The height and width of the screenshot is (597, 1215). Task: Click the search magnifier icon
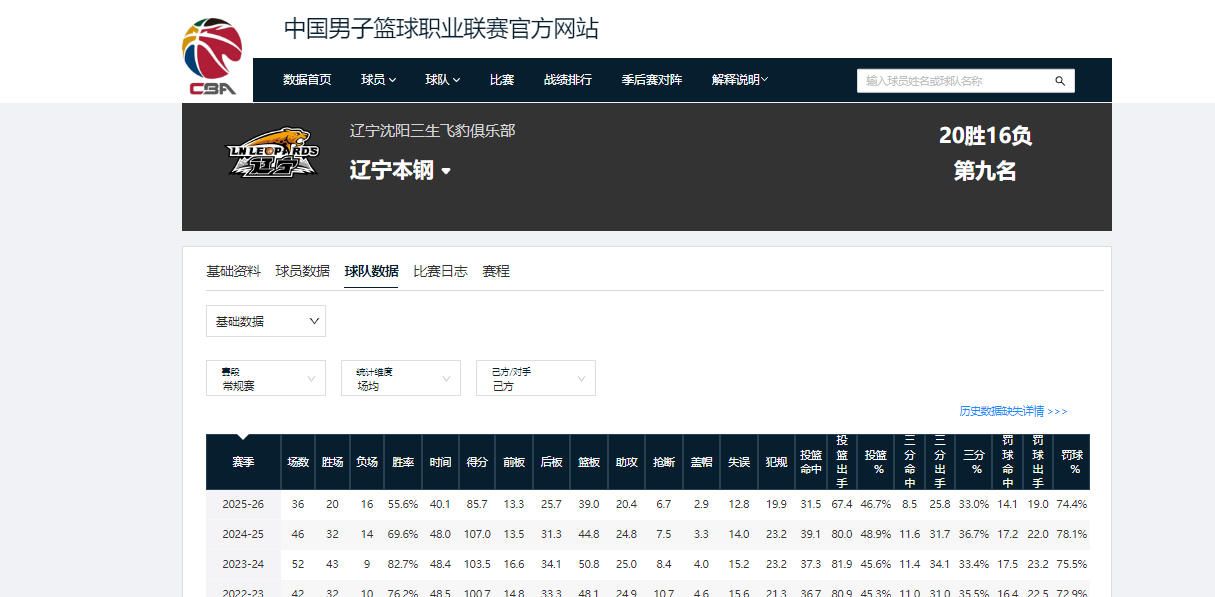coord(1060,81)
